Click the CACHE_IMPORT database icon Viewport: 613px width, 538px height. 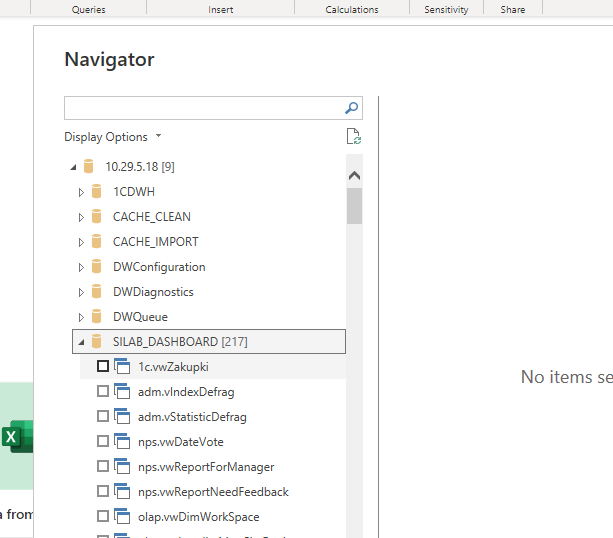tap(97, 242)
